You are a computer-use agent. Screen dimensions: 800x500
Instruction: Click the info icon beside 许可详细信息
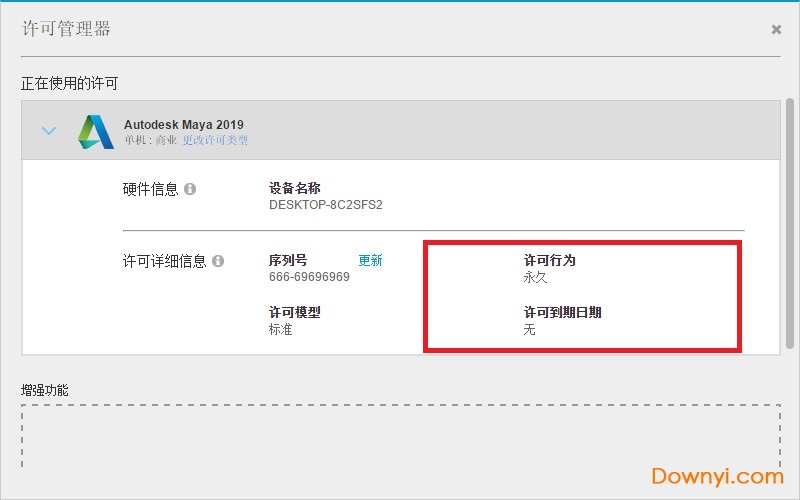click(218, 261)
